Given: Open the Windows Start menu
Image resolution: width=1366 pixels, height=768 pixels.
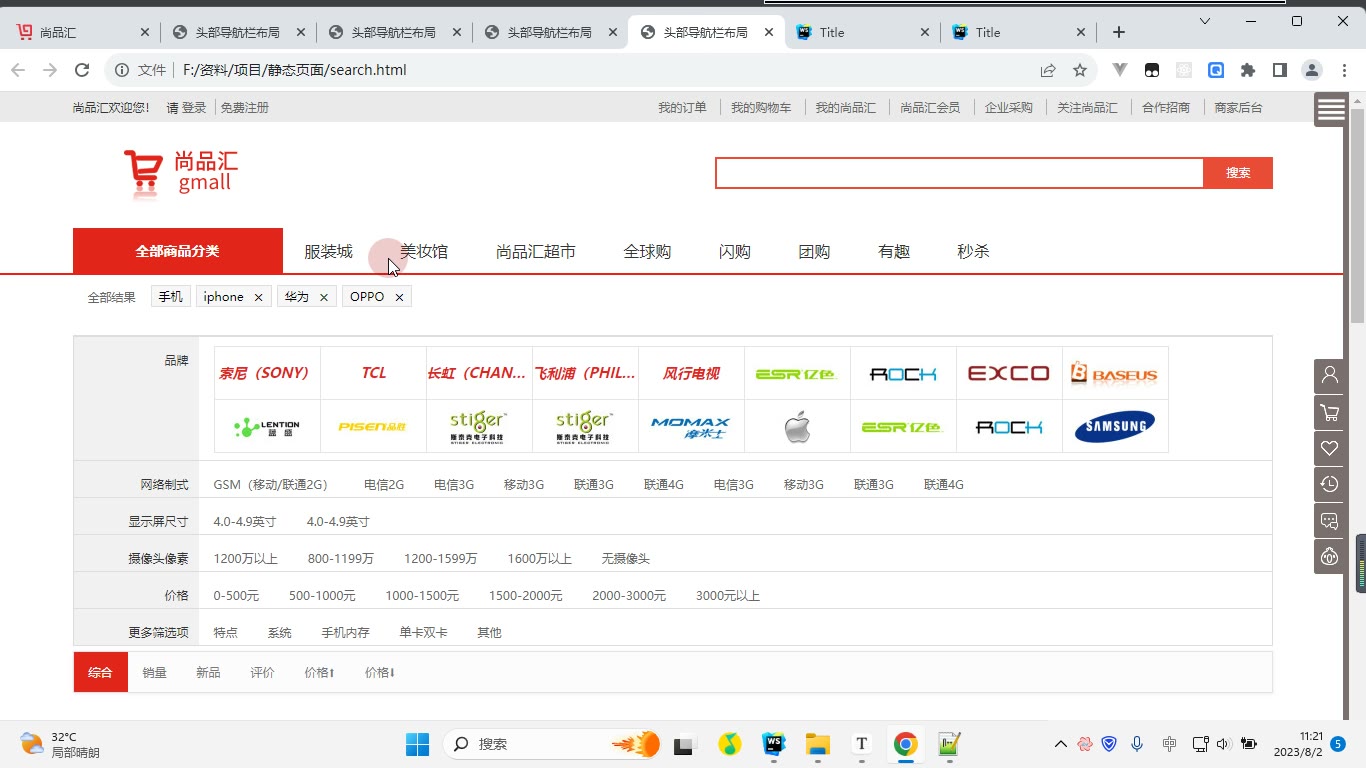Looking at the screenshot, I should pyautogui.click(x=417, y=744).
